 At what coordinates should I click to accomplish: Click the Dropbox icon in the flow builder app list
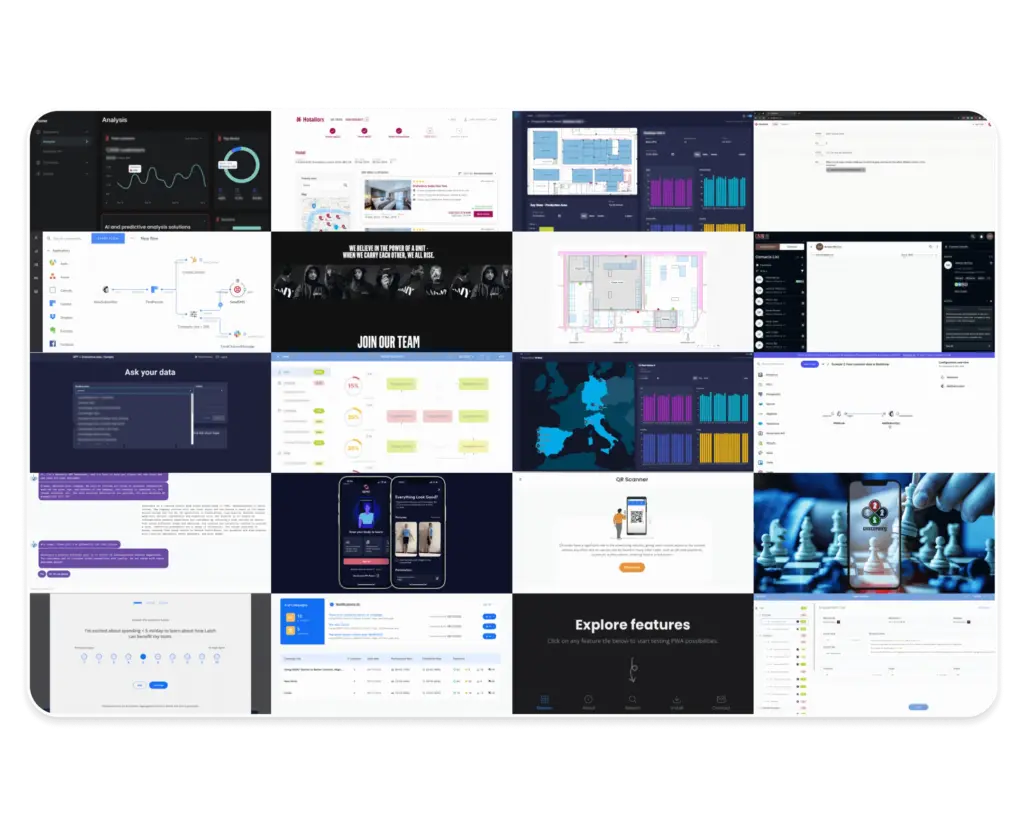point(53,317)
